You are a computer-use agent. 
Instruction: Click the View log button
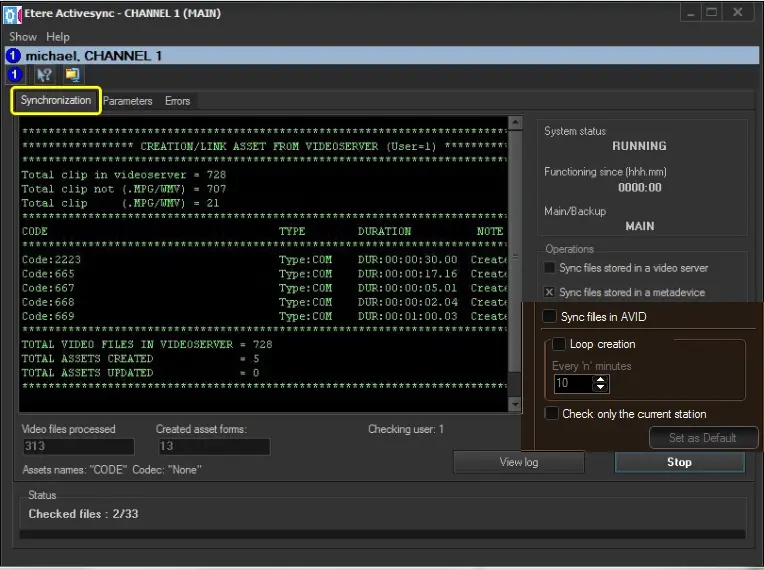pyautogui.click(x=518, y=462)
